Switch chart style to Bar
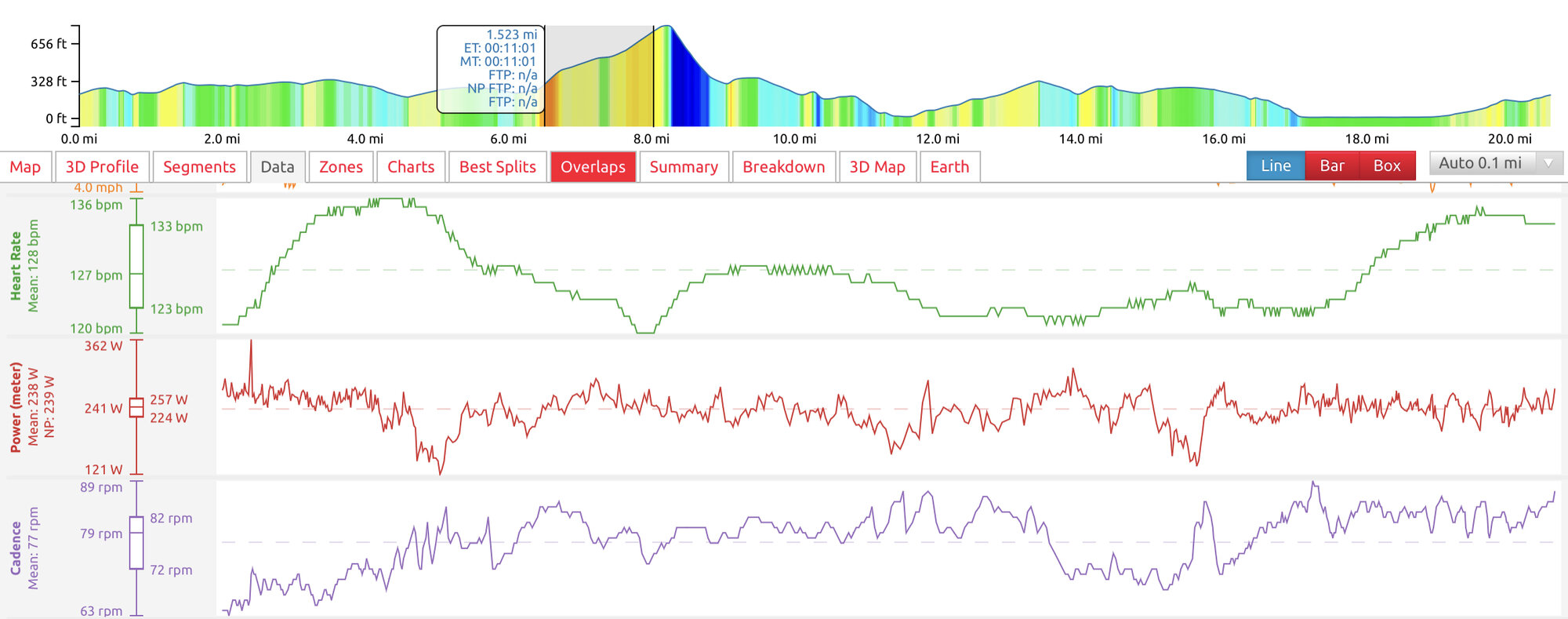 pyautogui.click(x=1332, y=166)
